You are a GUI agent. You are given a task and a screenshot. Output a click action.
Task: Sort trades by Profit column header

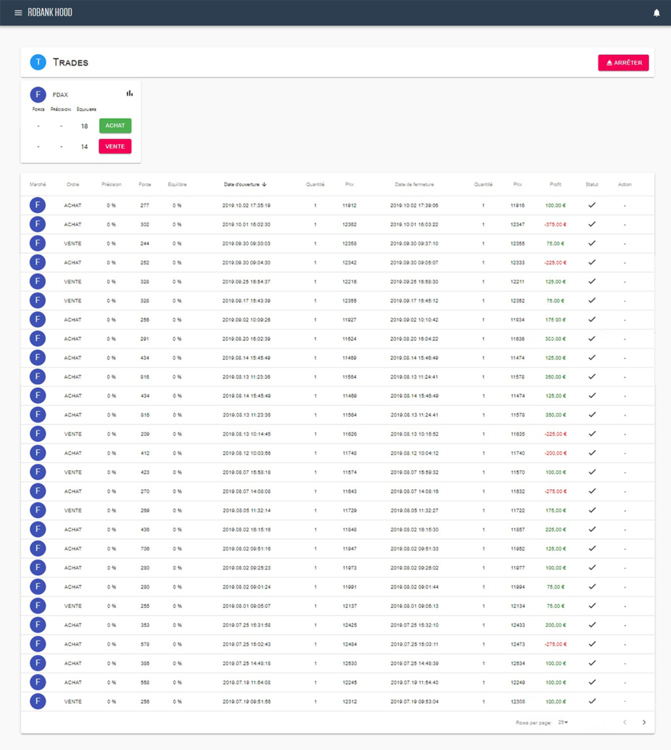555,184
